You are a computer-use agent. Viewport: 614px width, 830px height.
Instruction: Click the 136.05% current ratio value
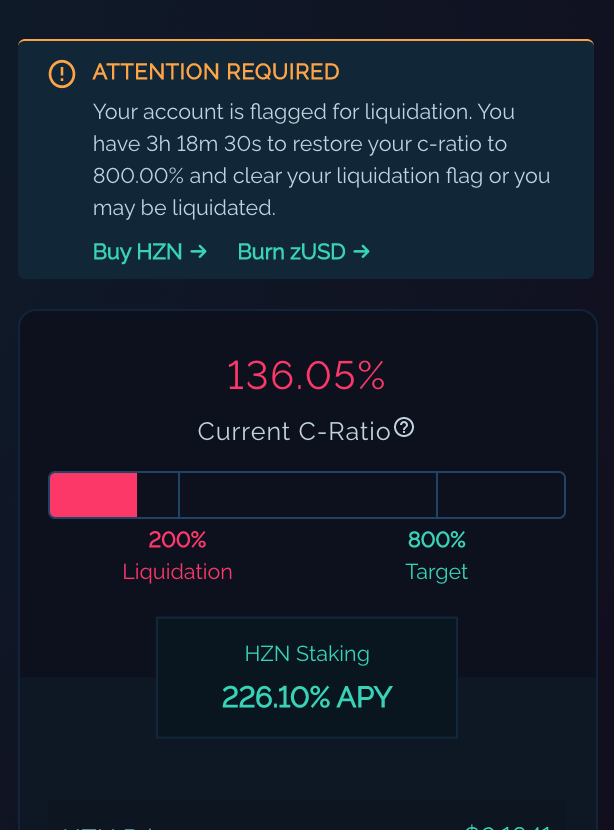point(306,376)
